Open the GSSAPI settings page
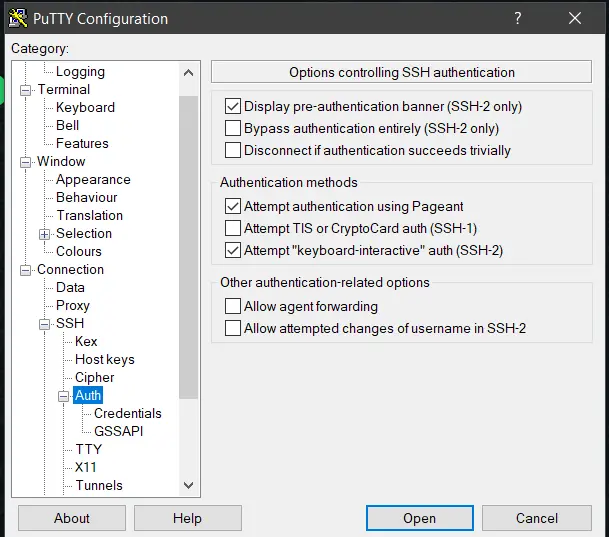 pyautogui.click(x=119, y=431)
